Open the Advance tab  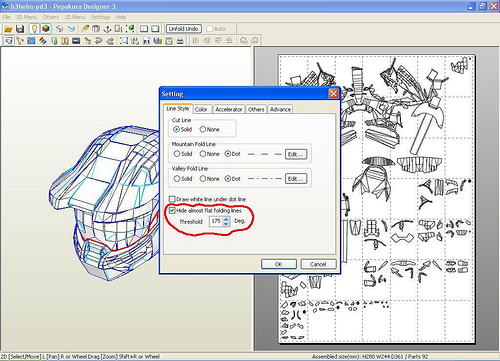(x=280, y=109)
